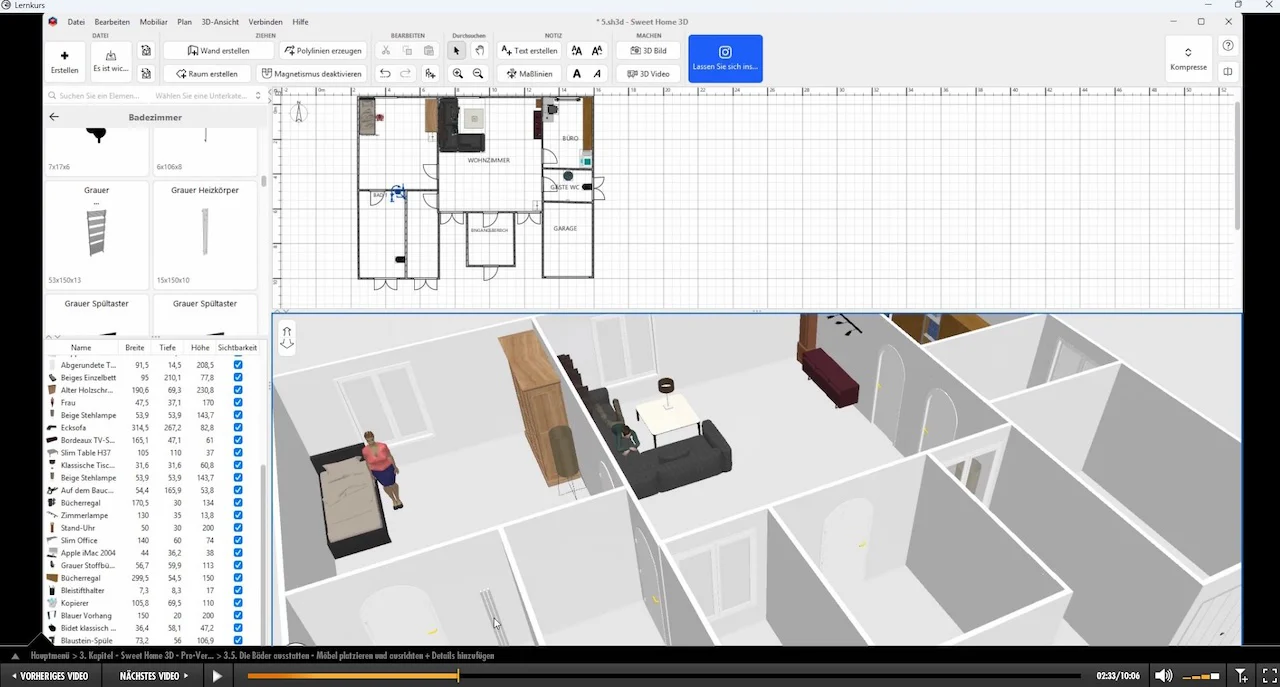Click the Wand erstellen button
1280x687 pixels.
(x=219, y=51)
